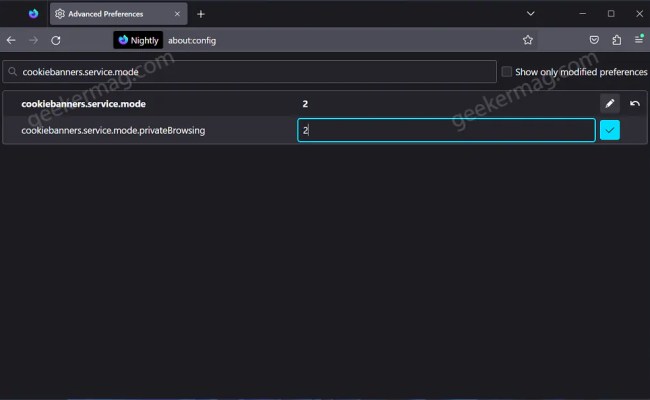Click the Nightly identity badge
Image resolution: width=650 pixels, height=400 pixels.
point(138,40)
